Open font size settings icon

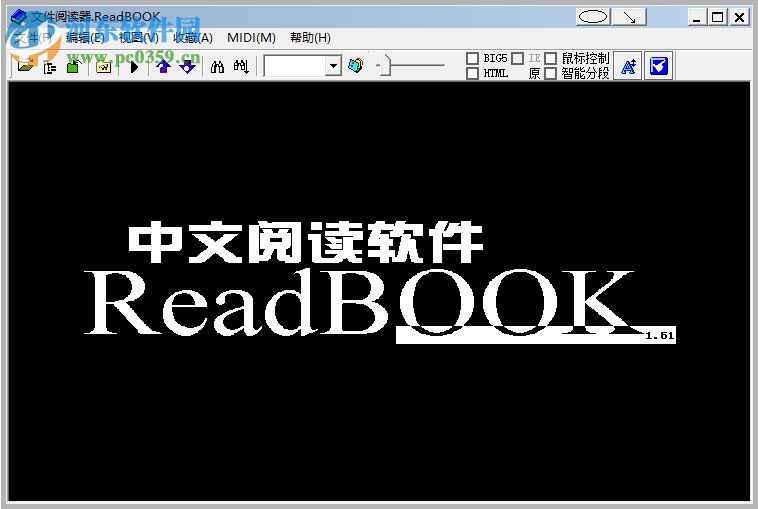pos(627,66)
